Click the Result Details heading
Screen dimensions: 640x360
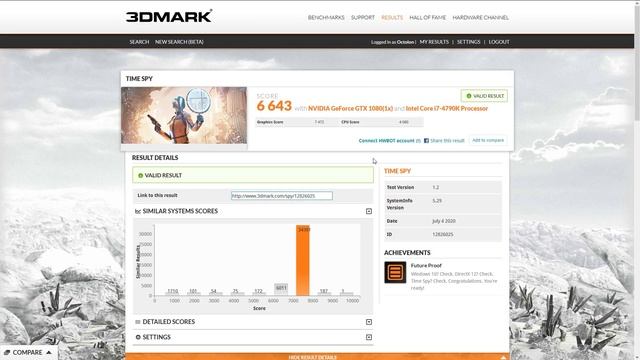point(155,158)
